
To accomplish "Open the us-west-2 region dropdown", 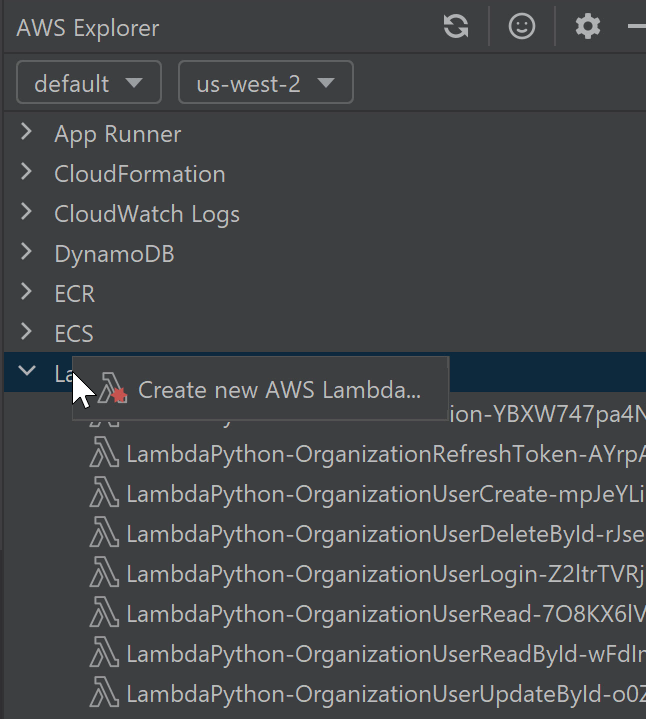I will [x=265, y=84].
